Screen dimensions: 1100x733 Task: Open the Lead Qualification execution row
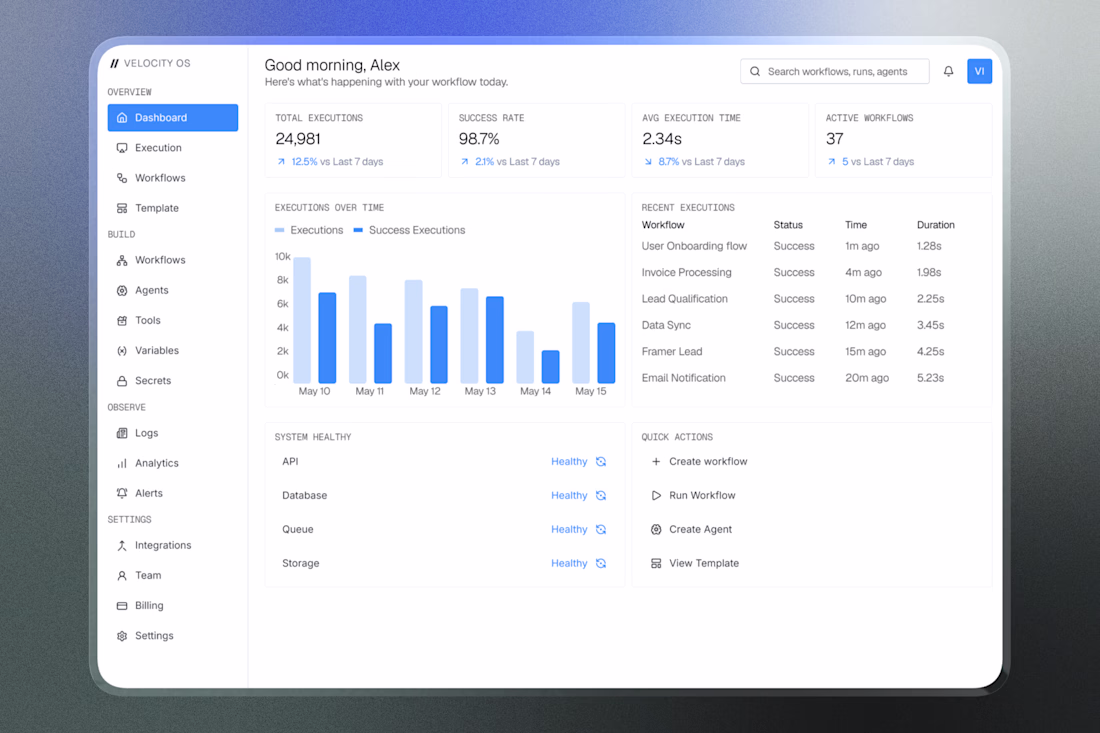pos(812,299)
